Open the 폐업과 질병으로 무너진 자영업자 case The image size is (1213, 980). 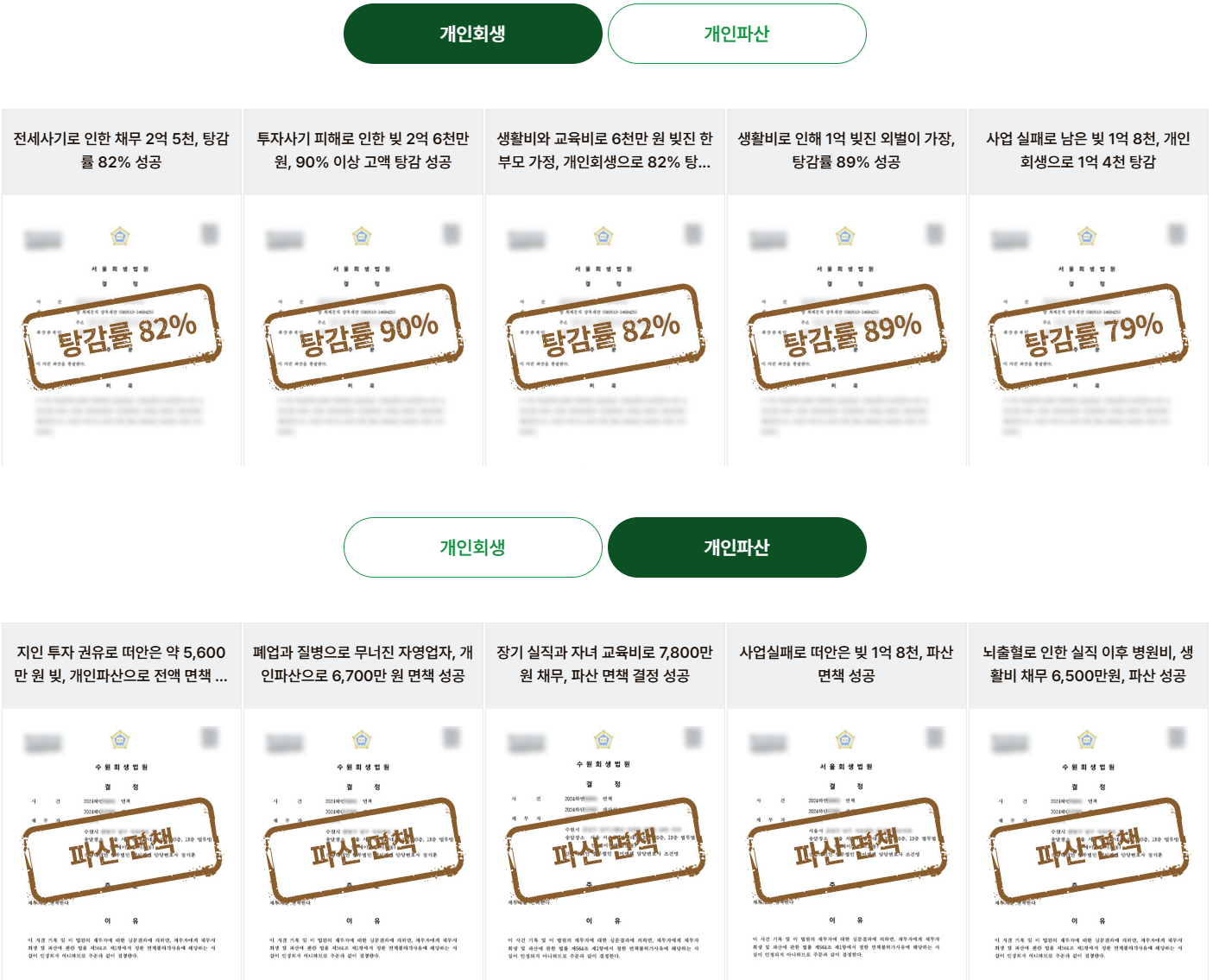(x=363, y=664)
